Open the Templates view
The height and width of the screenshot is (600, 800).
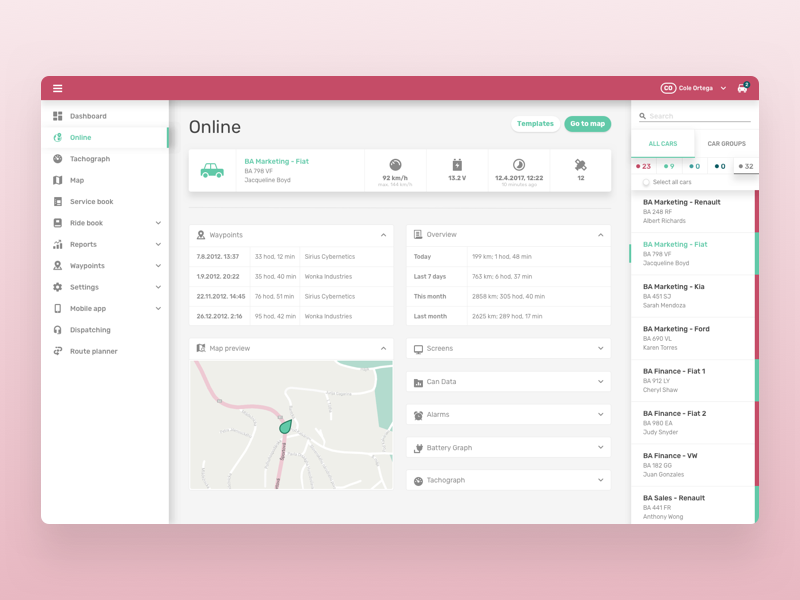[x=536, y=124]
